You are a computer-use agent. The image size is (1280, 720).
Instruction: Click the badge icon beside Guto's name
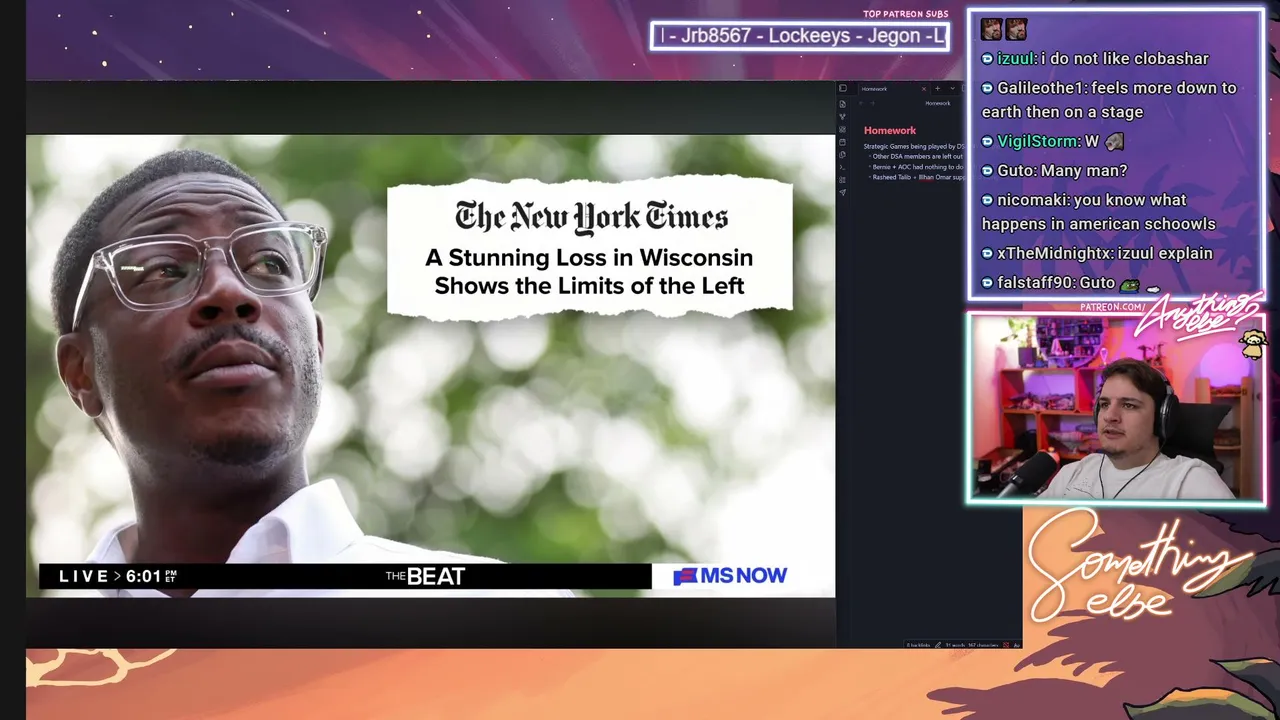(988, 171)
